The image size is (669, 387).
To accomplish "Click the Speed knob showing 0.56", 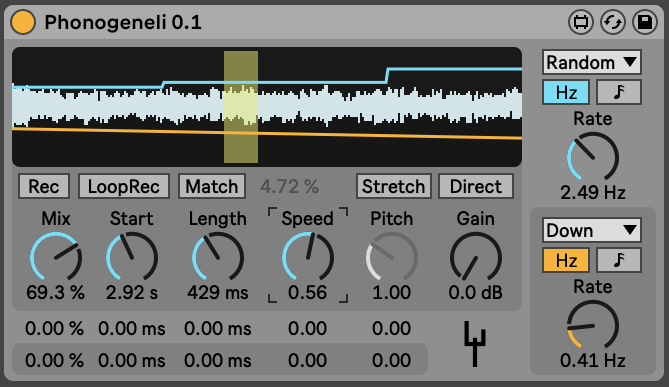I will coord(308,257).
